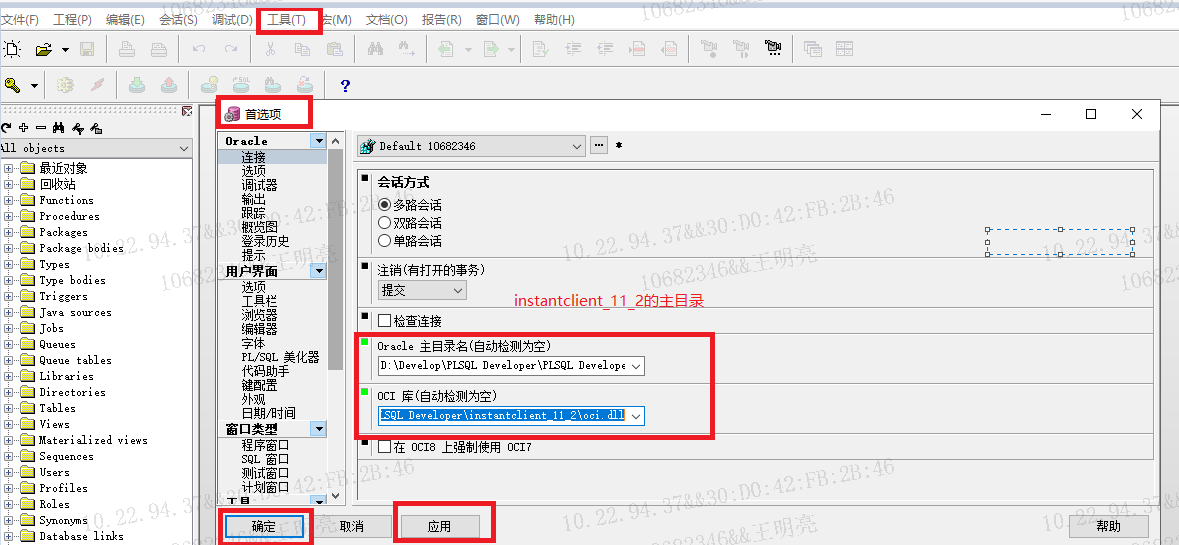
Task: Select the 多路会话 radio button
Action: tap(384, 204)
